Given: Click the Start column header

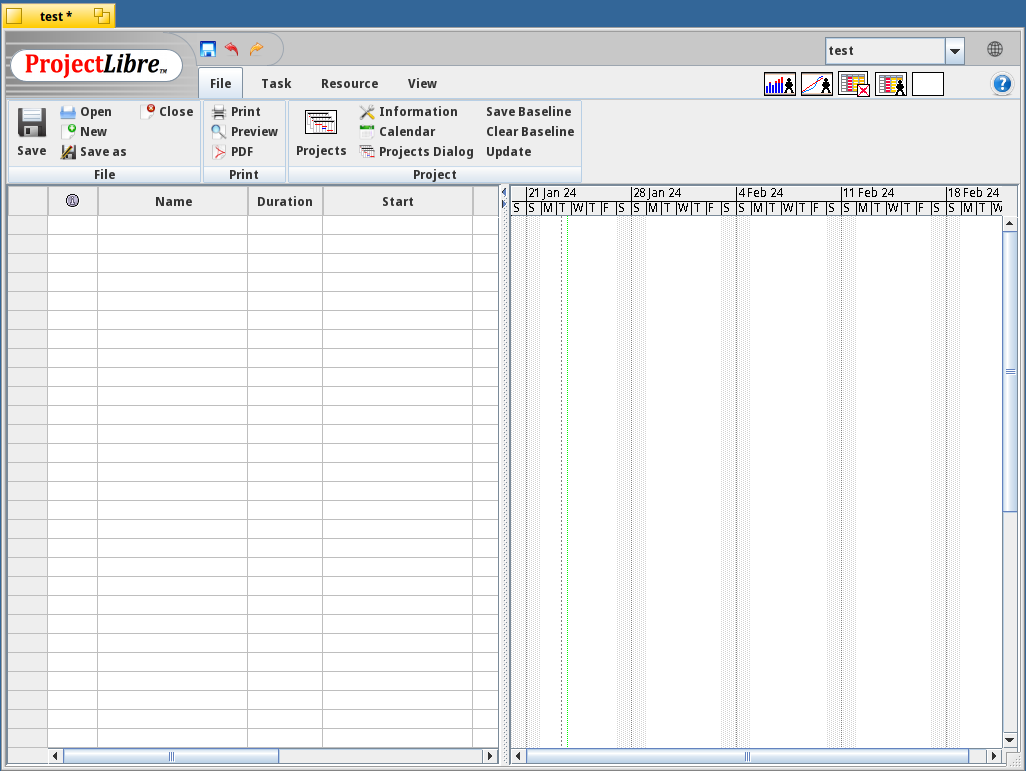Looking at the screenshot, I should coord(398,202).
